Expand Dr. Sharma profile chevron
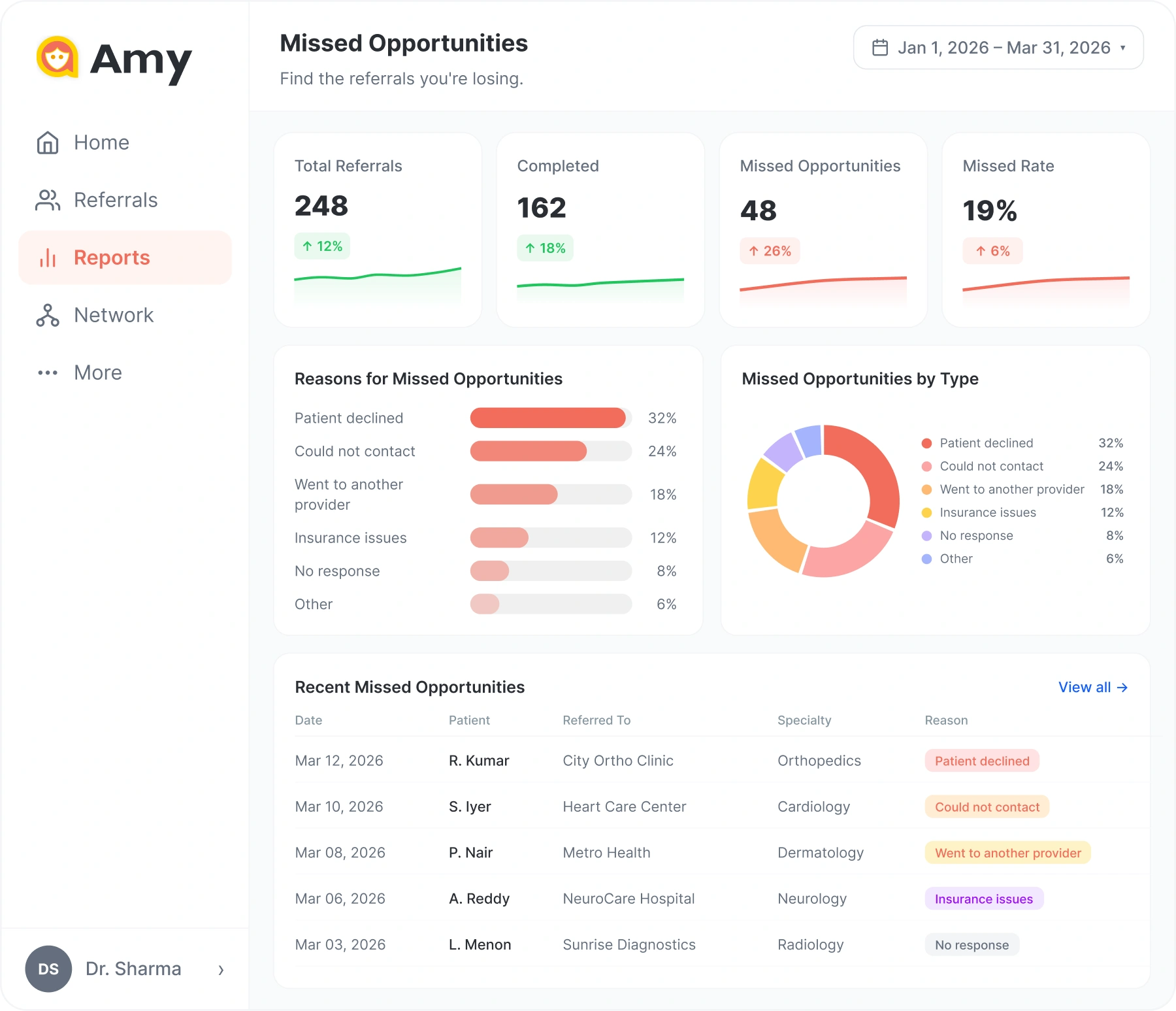1176x1011 pixels. 221,970
